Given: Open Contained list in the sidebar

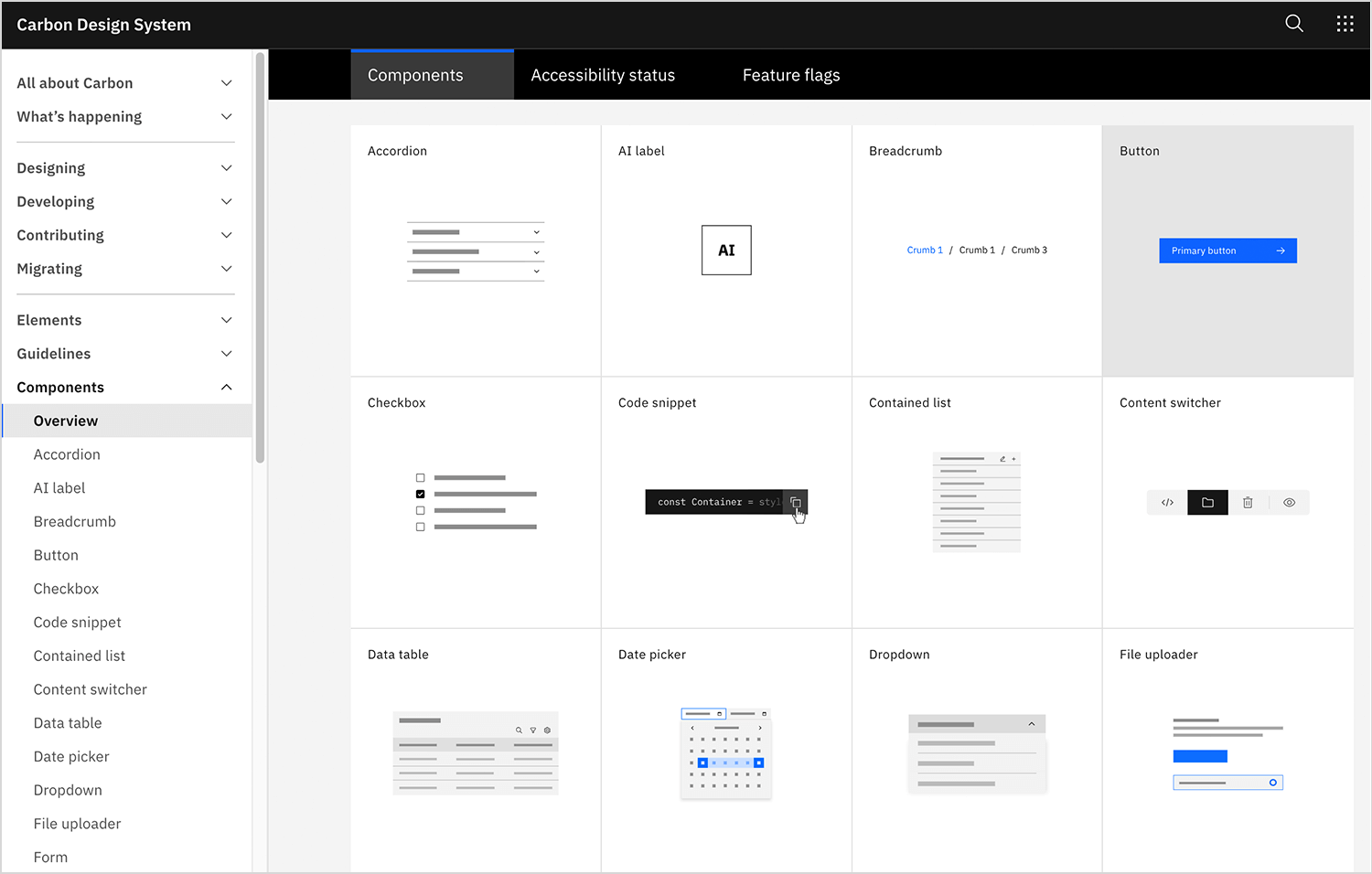Looking at the screenshot, I should (x=80, y=656).
